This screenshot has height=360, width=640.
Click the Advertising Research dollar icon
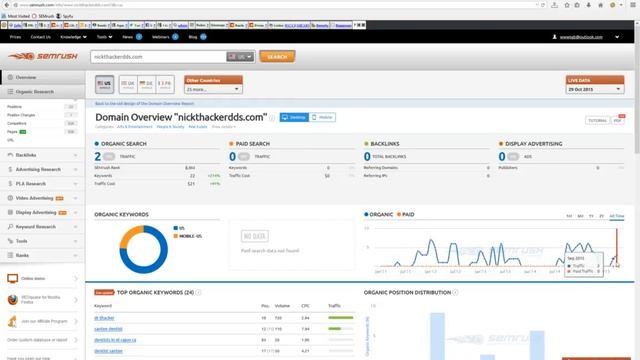(x=10, y=169)
